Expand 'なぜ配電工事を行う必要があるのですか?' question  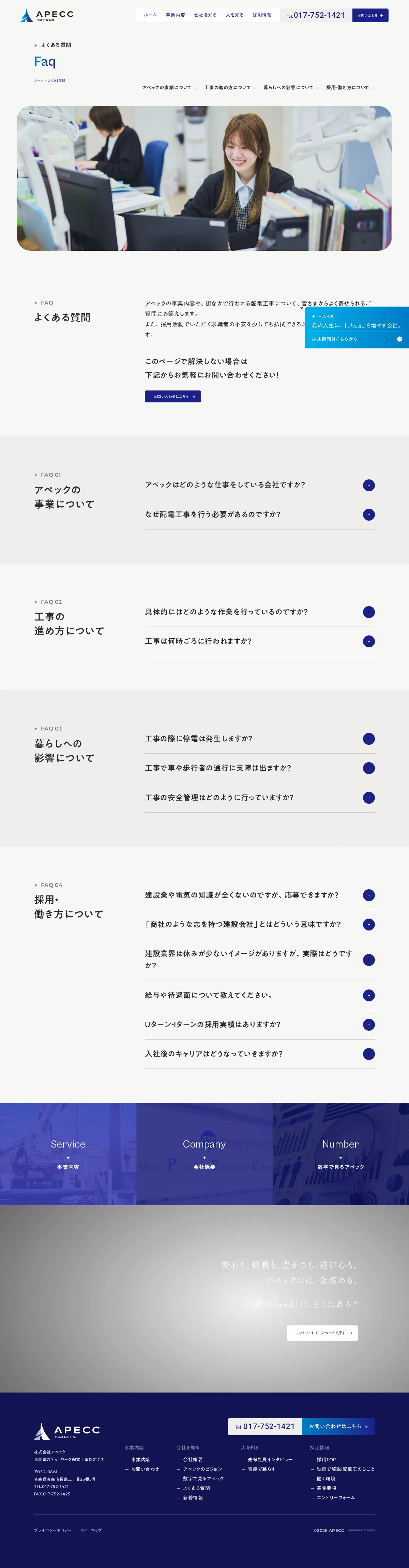coord(368,514)
